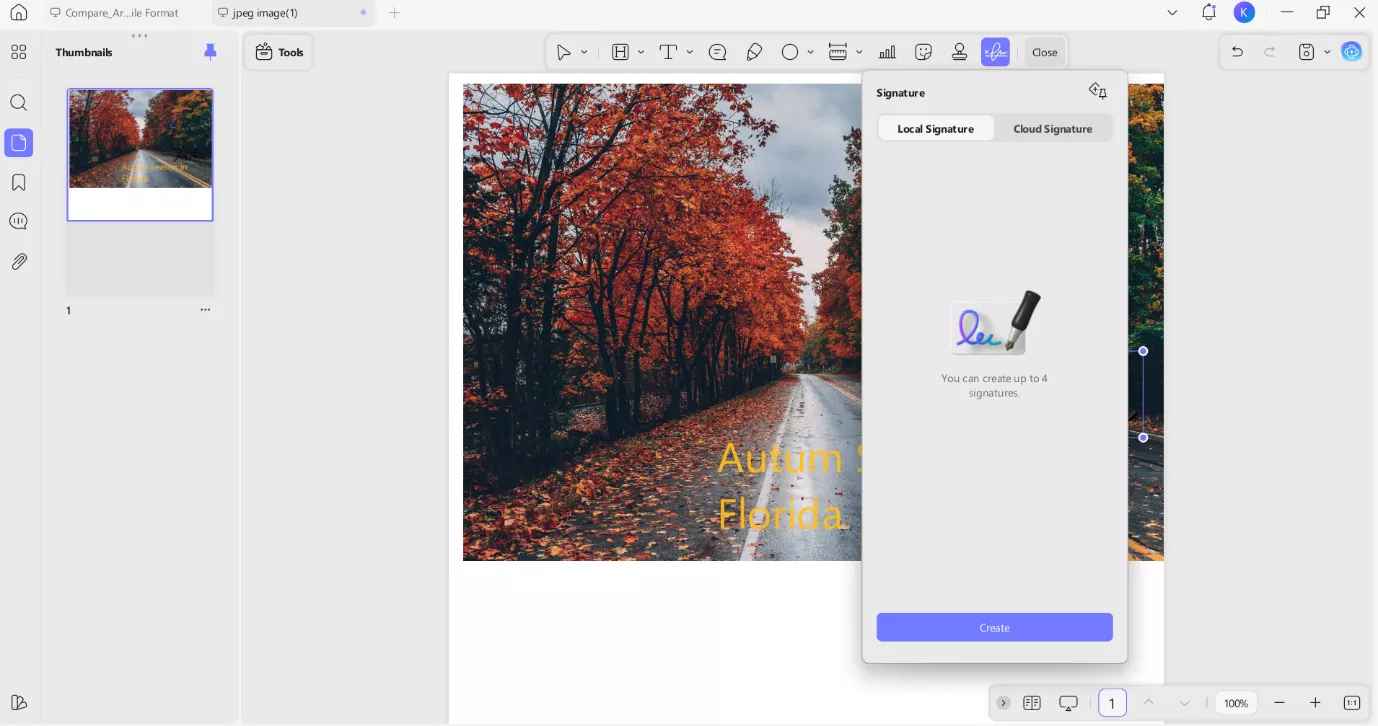Viewport: 1378px width, 726px height.
Task: Click the zoom in plus button
Action: click(x=1315, y=703)
